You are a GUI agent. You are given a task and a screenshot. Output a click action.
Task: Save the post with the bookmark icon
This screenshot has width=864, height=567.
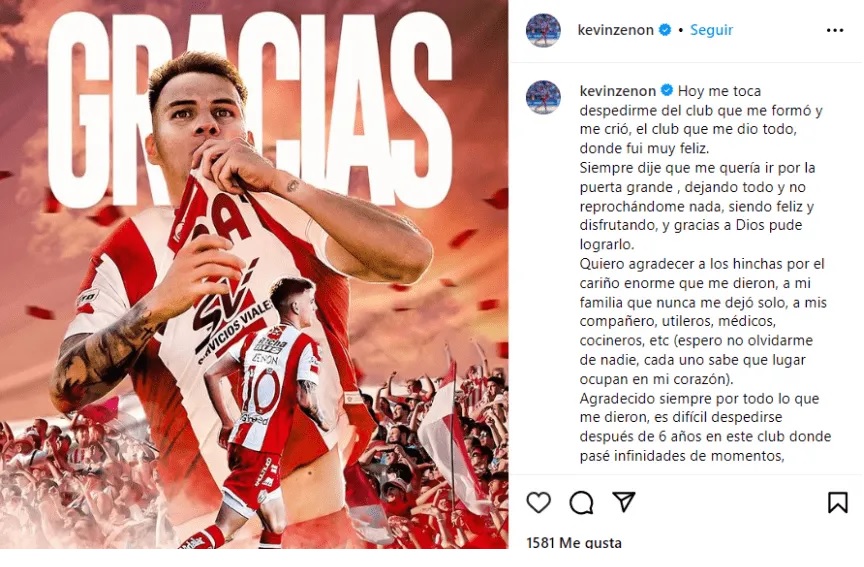(838, 502)
